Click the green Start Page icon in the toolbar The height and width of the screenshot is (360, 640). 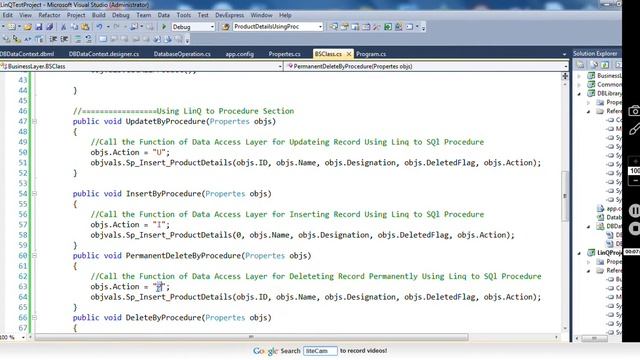point(388,27)
